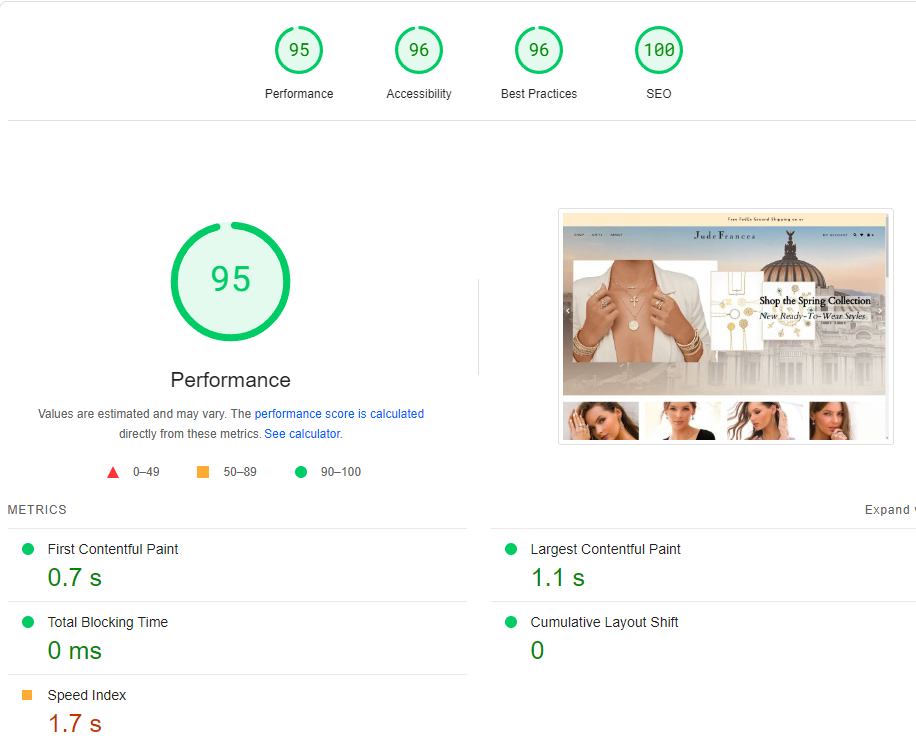Click the Jude Frances page screenshot thumbnail
The image size is (916, 744).
(725, 327)
